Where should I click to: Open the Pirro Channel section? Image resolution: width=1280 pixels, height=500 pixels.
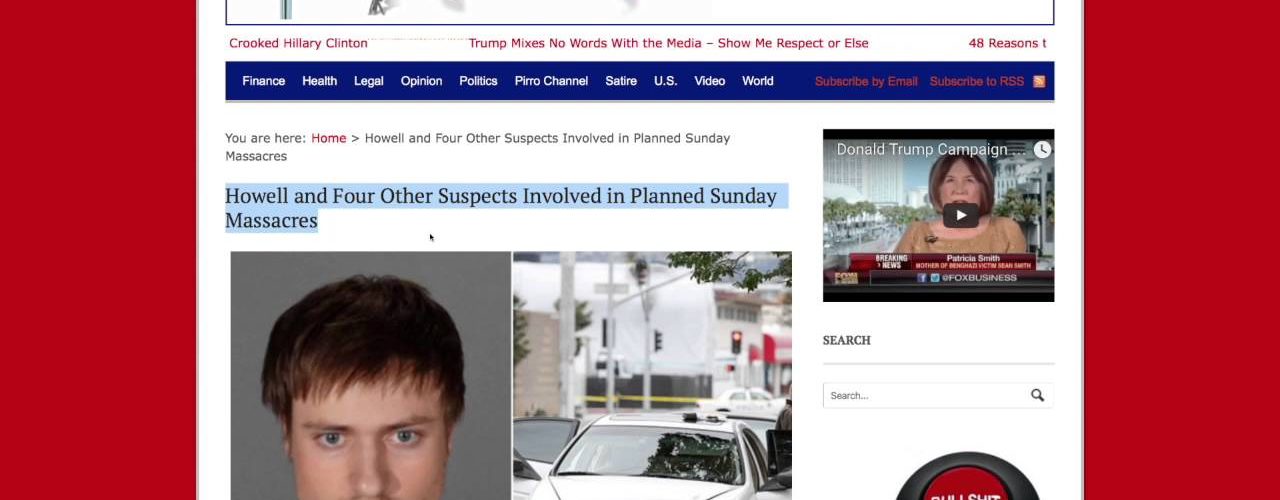click(x=551, y=81)
